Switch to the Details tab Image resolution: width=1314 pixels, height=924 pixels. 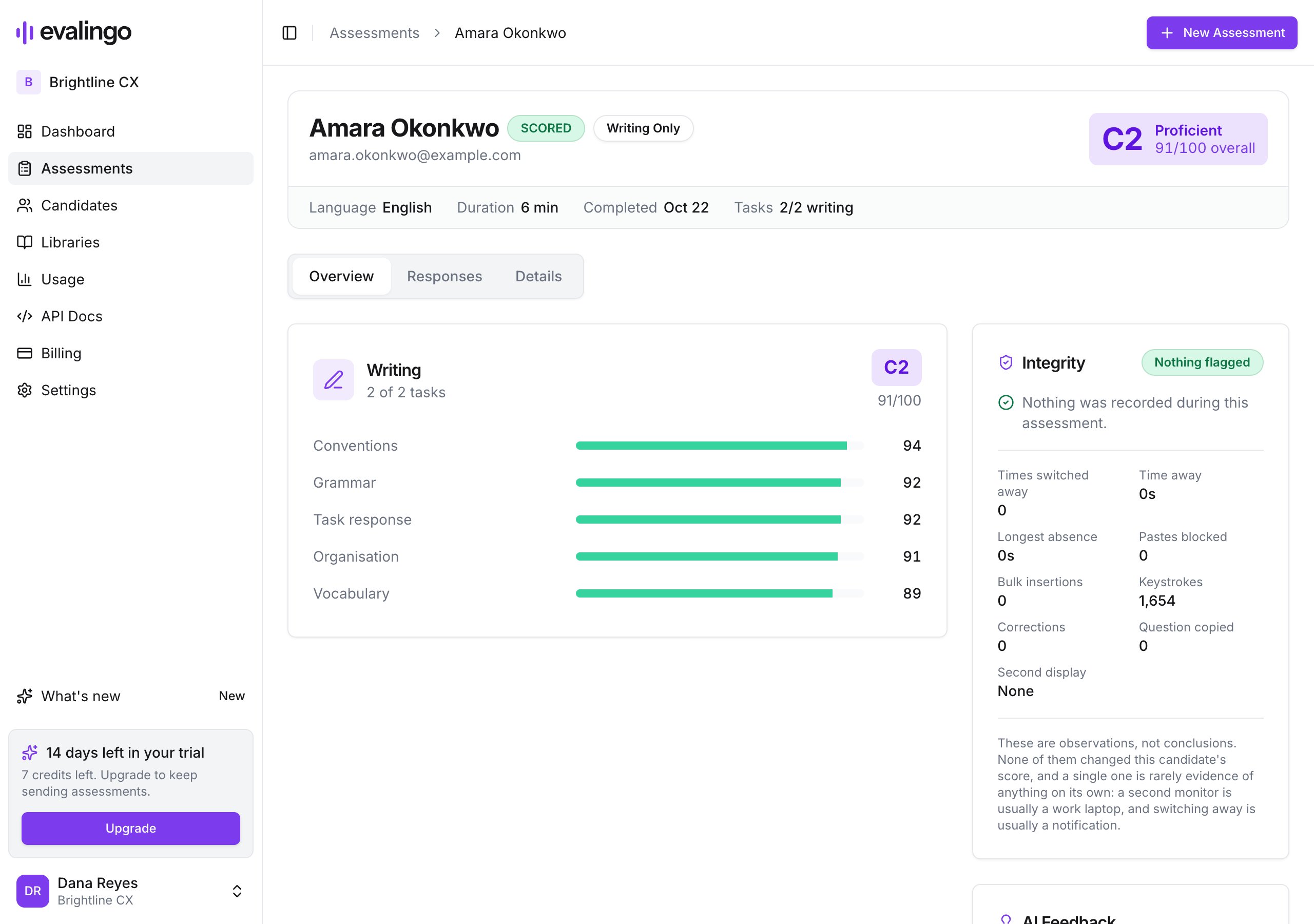tap(538, 276)
